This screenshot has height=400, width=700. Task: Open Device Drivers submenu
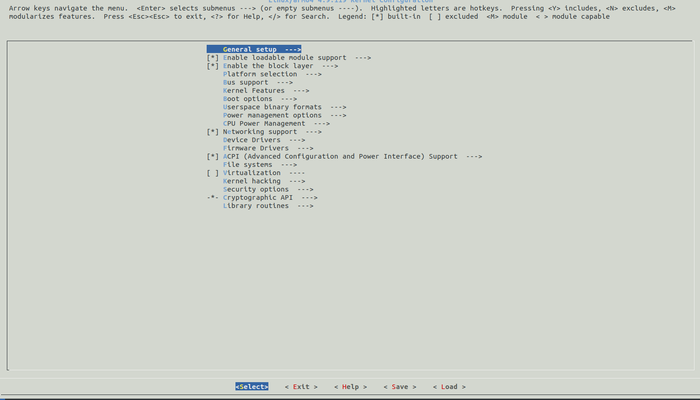click(264, 140)
